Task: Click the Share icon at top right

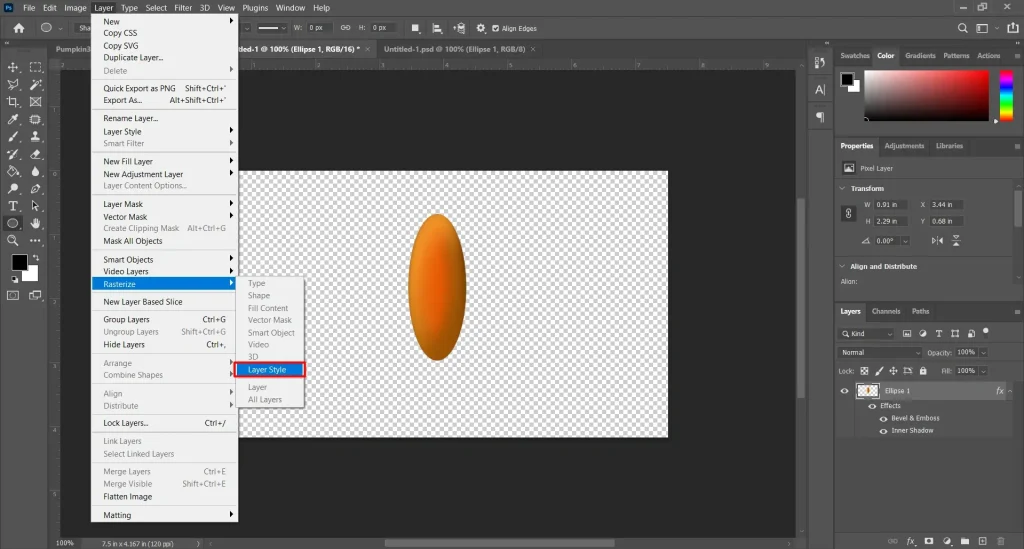Action: point(1013,28)
